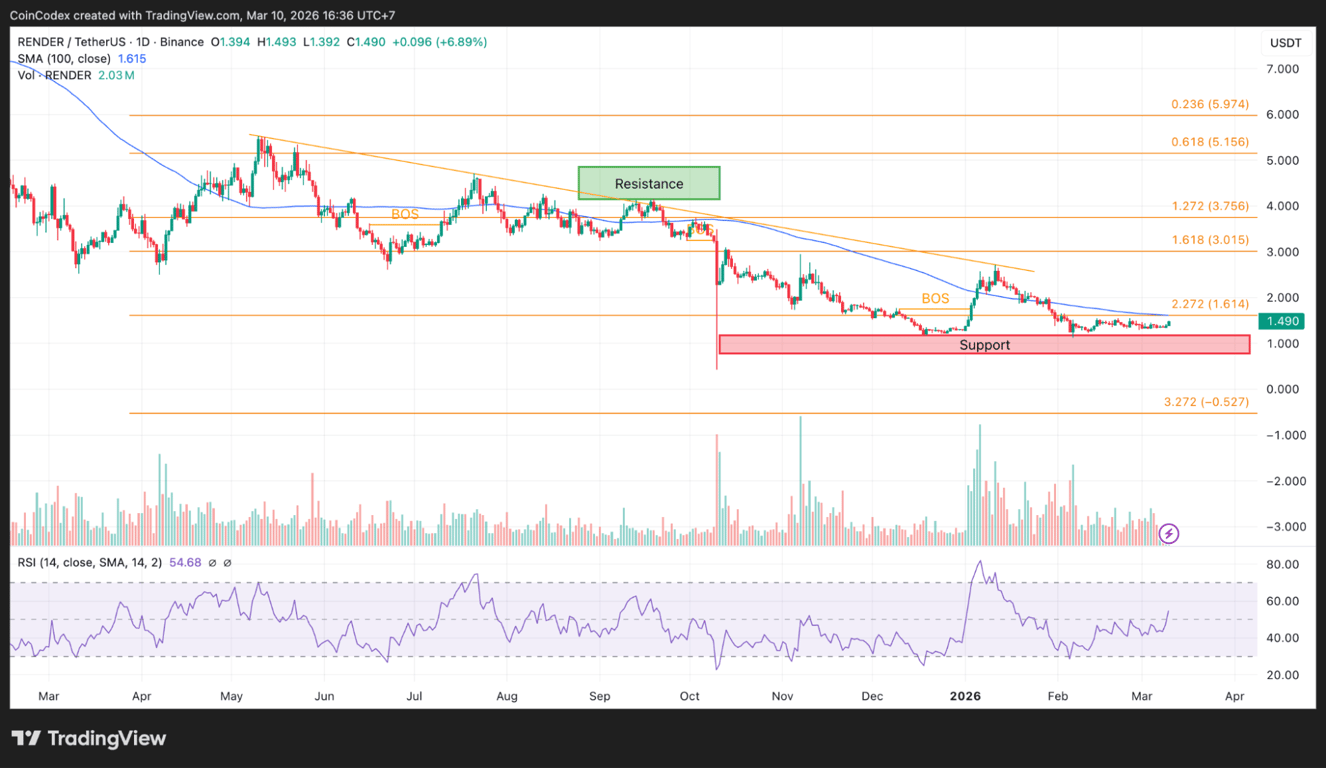Screen dimensions: 1326x768
Task: Click the Support label inside the red zone
Action: pyautogui.click(x=984, y=344)
